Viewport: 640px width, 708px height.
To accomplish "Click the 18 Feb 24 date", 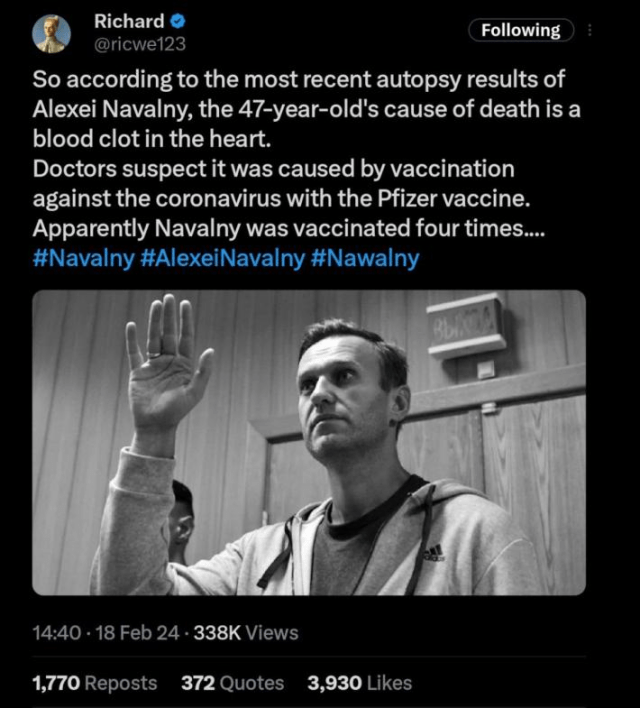I will [x=137, y=633].
